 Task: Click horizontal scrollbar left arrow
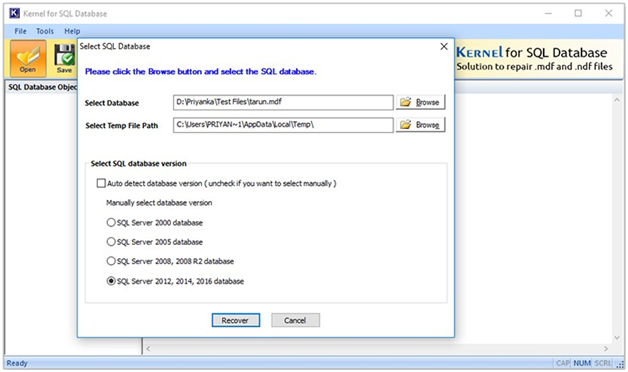[x=148, y=349]
